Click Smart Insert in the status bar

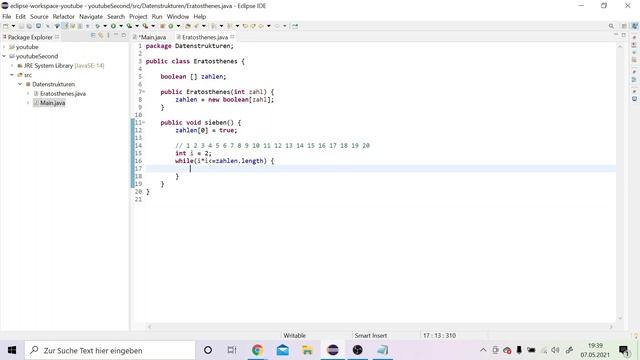tap(371, 336)
